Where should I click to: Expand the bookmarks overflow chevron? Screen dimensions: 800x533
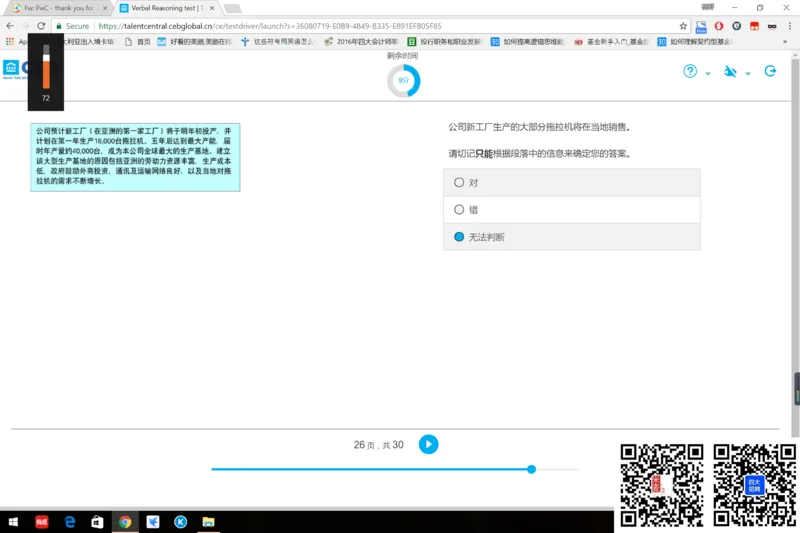click(785, 41)
